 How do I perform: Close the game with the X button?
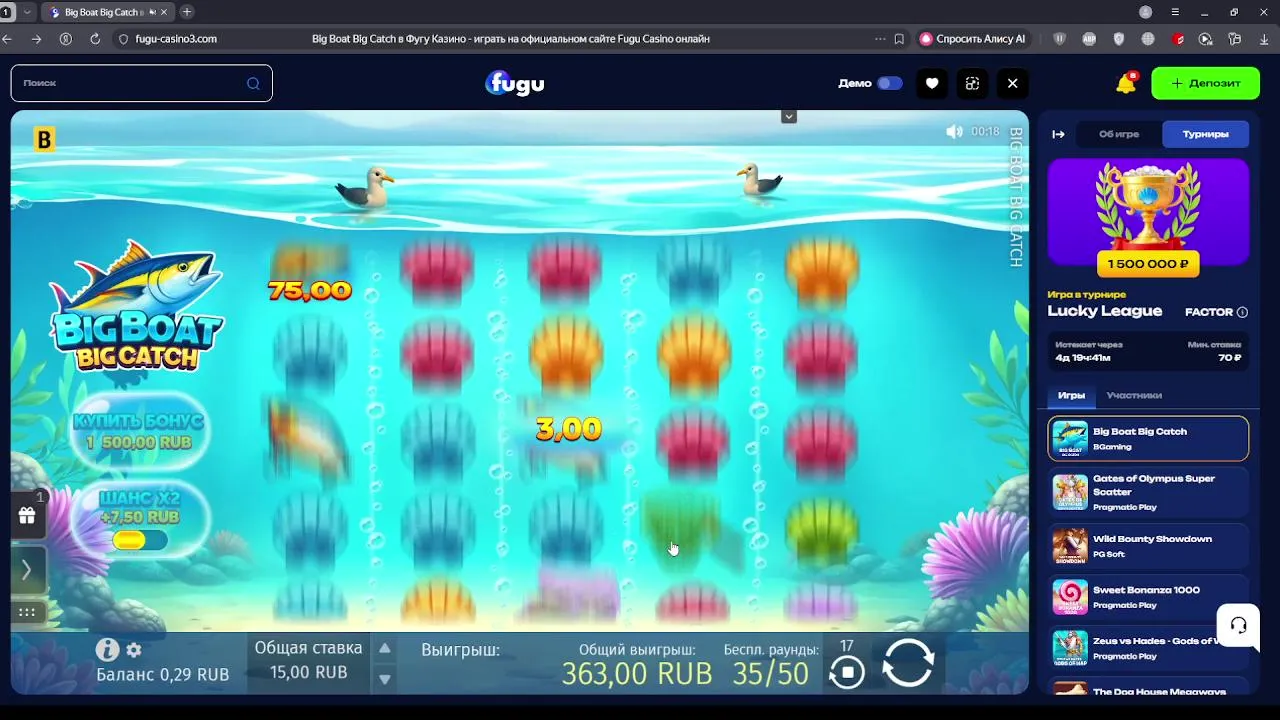1012,83
